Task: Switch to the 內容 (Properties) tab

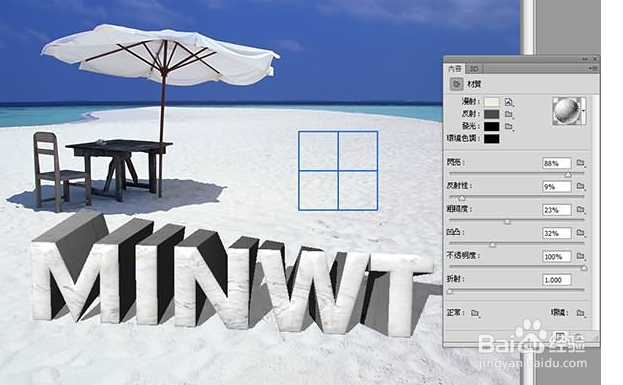Action: tap(455, 69)
